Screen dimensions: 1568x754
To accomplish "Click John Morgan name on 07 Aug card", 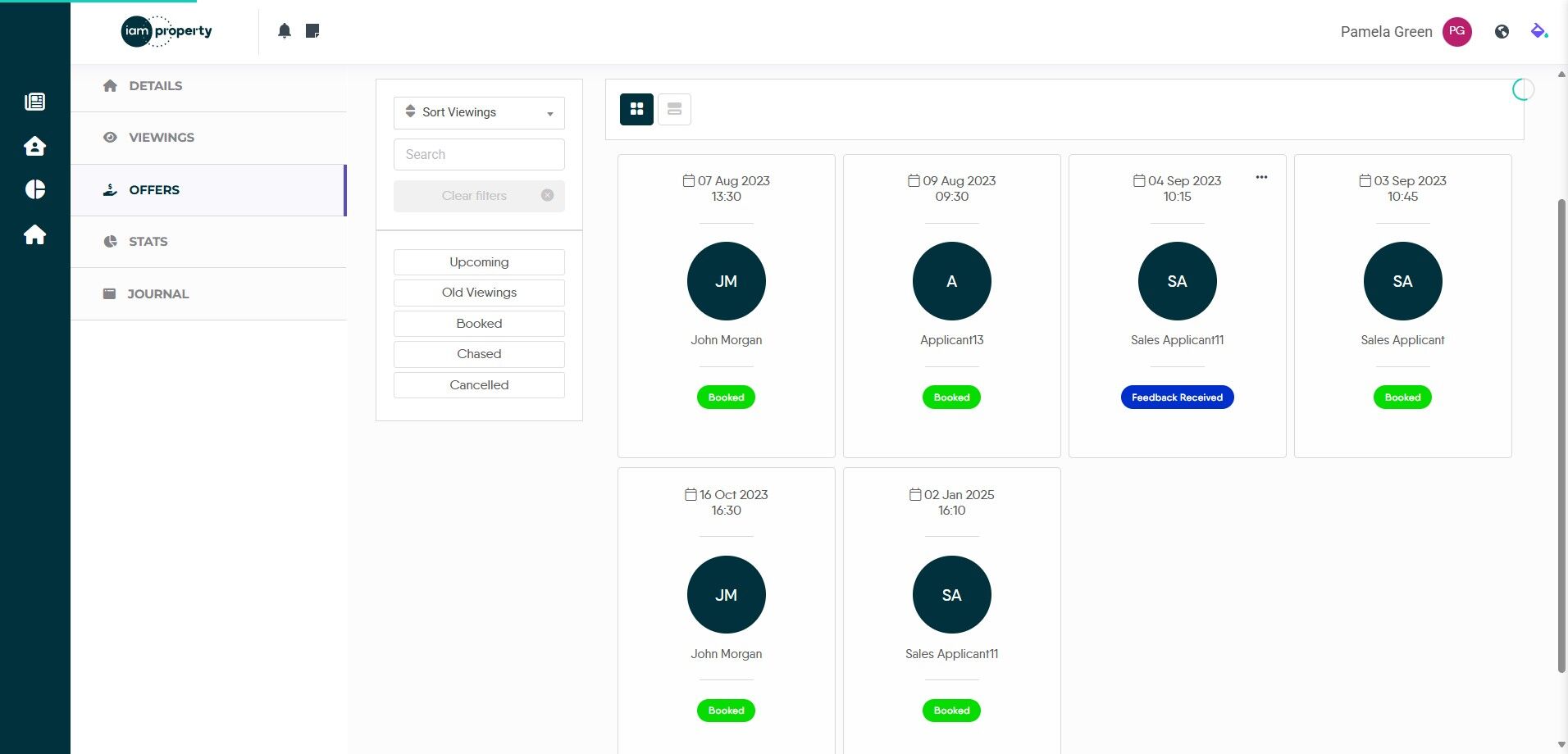I will (727, 340).
